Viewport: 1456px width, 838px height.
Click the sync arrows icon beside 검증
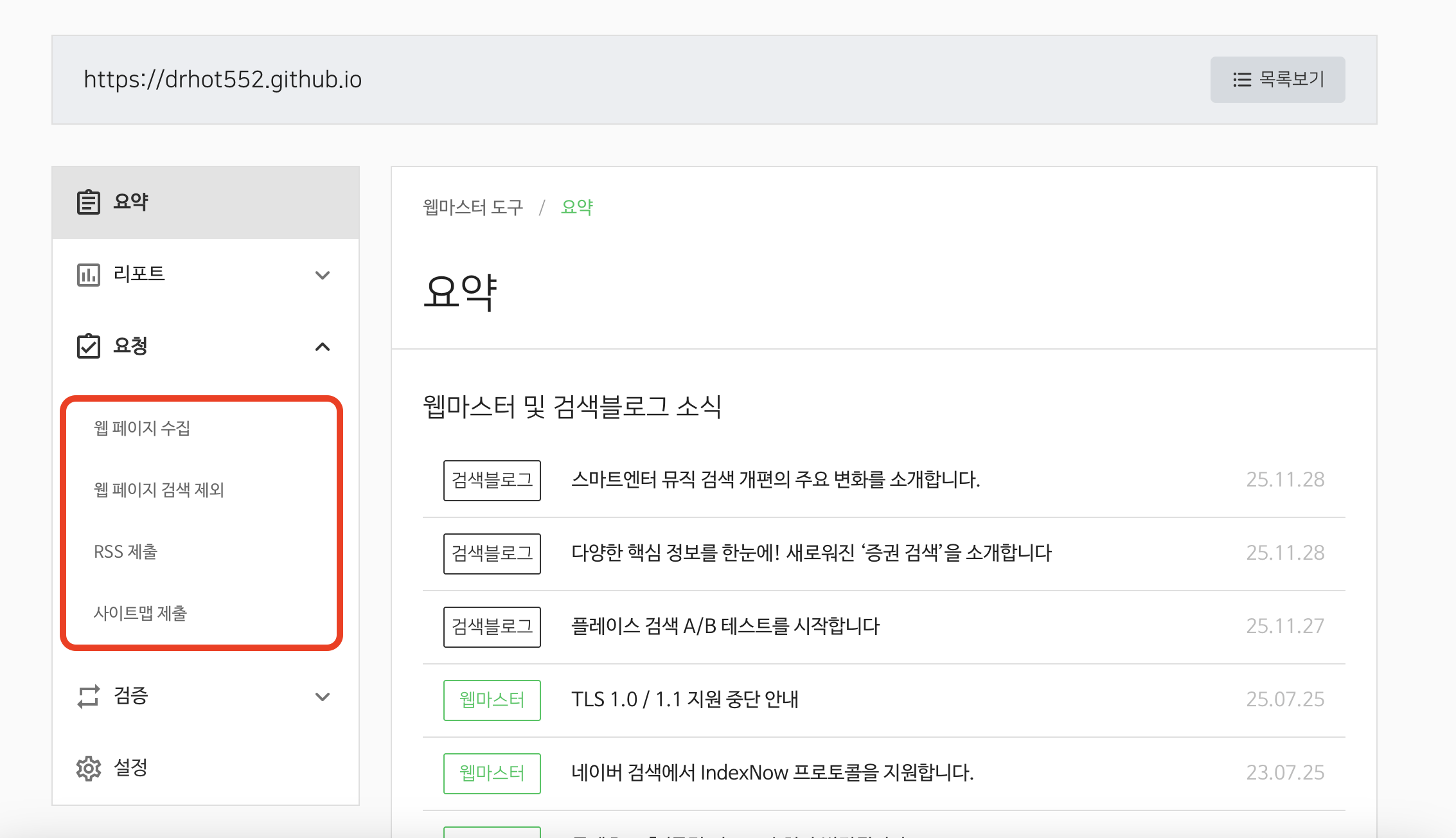tap(88, 696)
